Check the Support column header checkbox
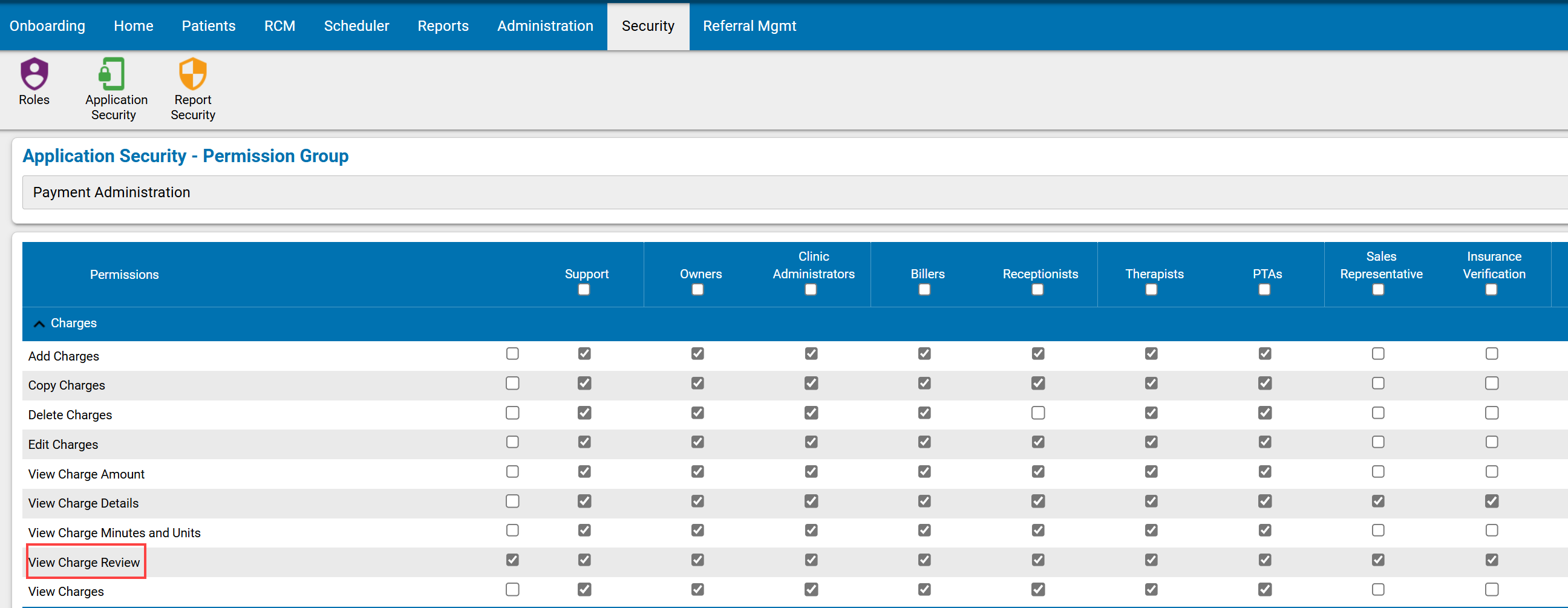This screenshot has width=1568, height=608. click(583, 290)
